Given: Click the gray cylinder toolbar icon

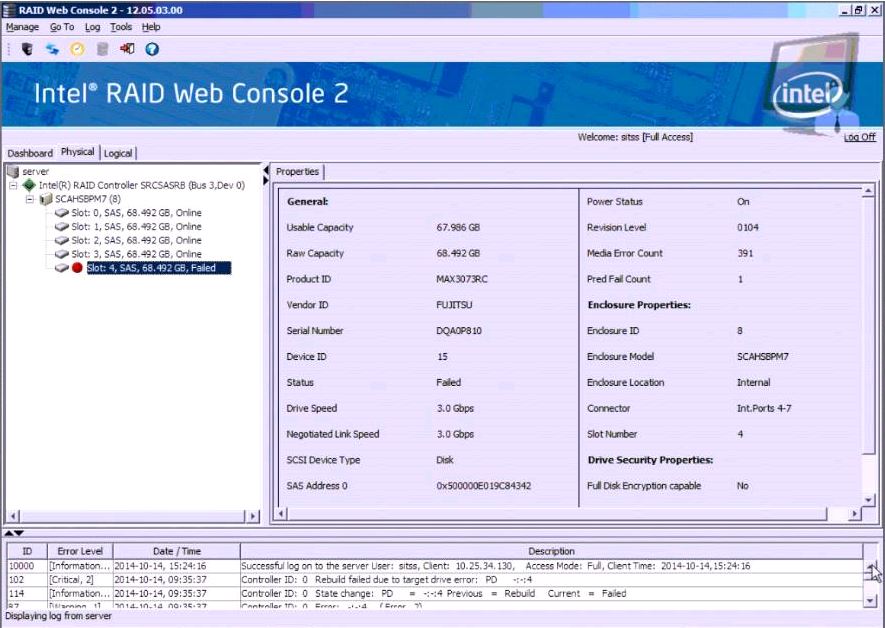Looking at the screenshot, I should point(102,49).
